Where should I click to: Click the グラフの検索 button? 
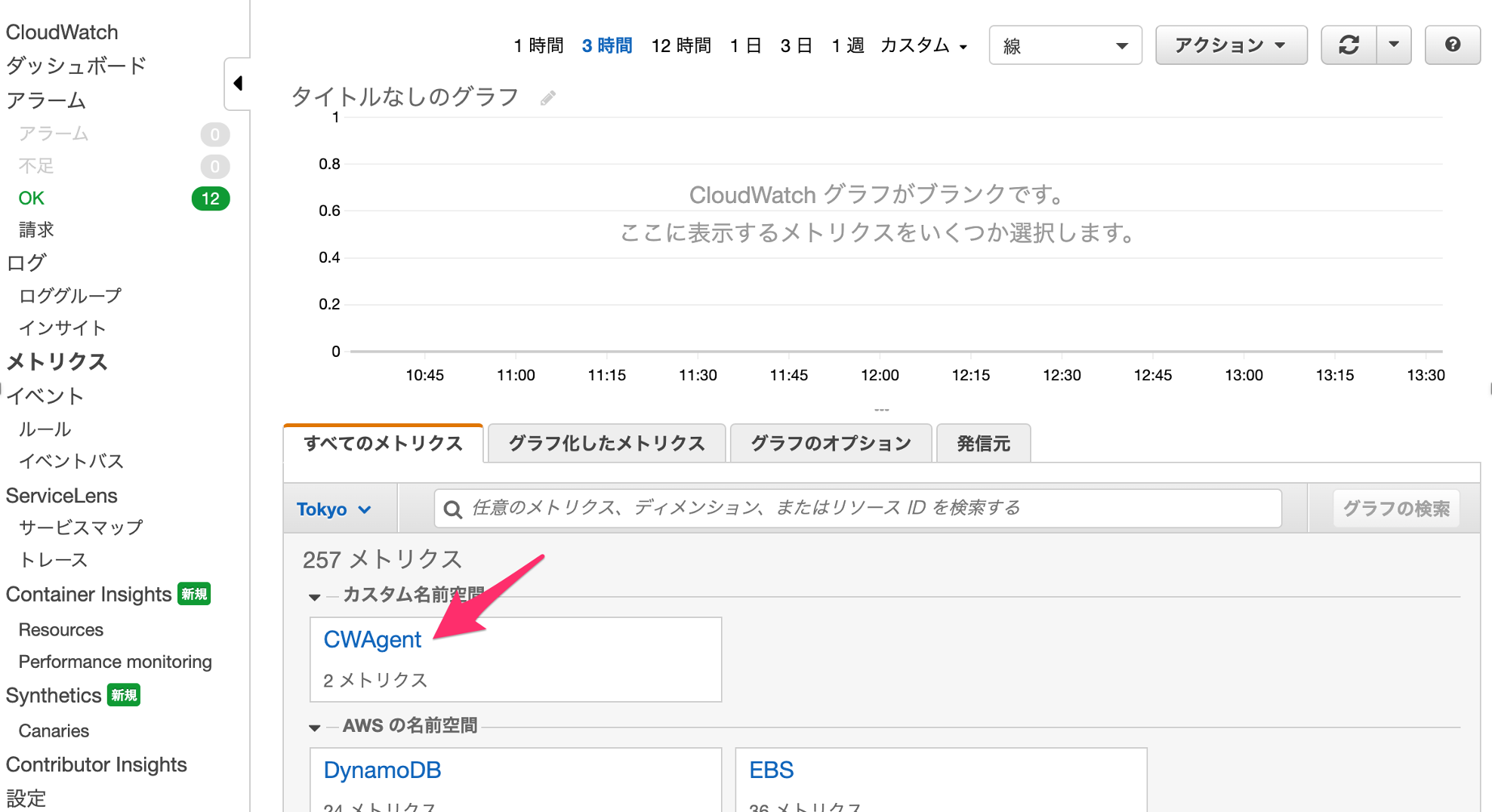tap(1396, 509)
